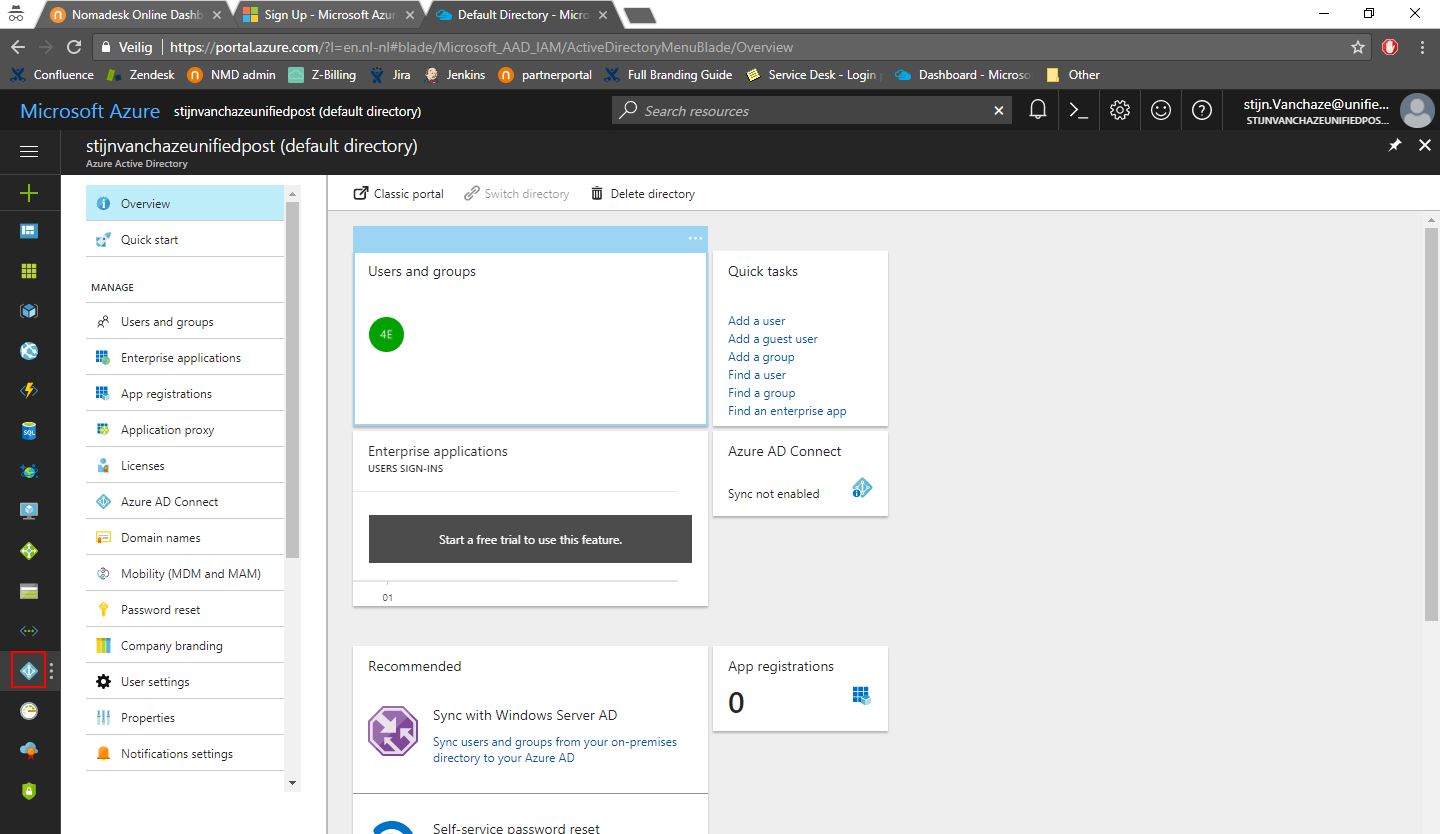Open Load balancers green diamond icon
The image size is (1440, 834).
coord(29,551)
